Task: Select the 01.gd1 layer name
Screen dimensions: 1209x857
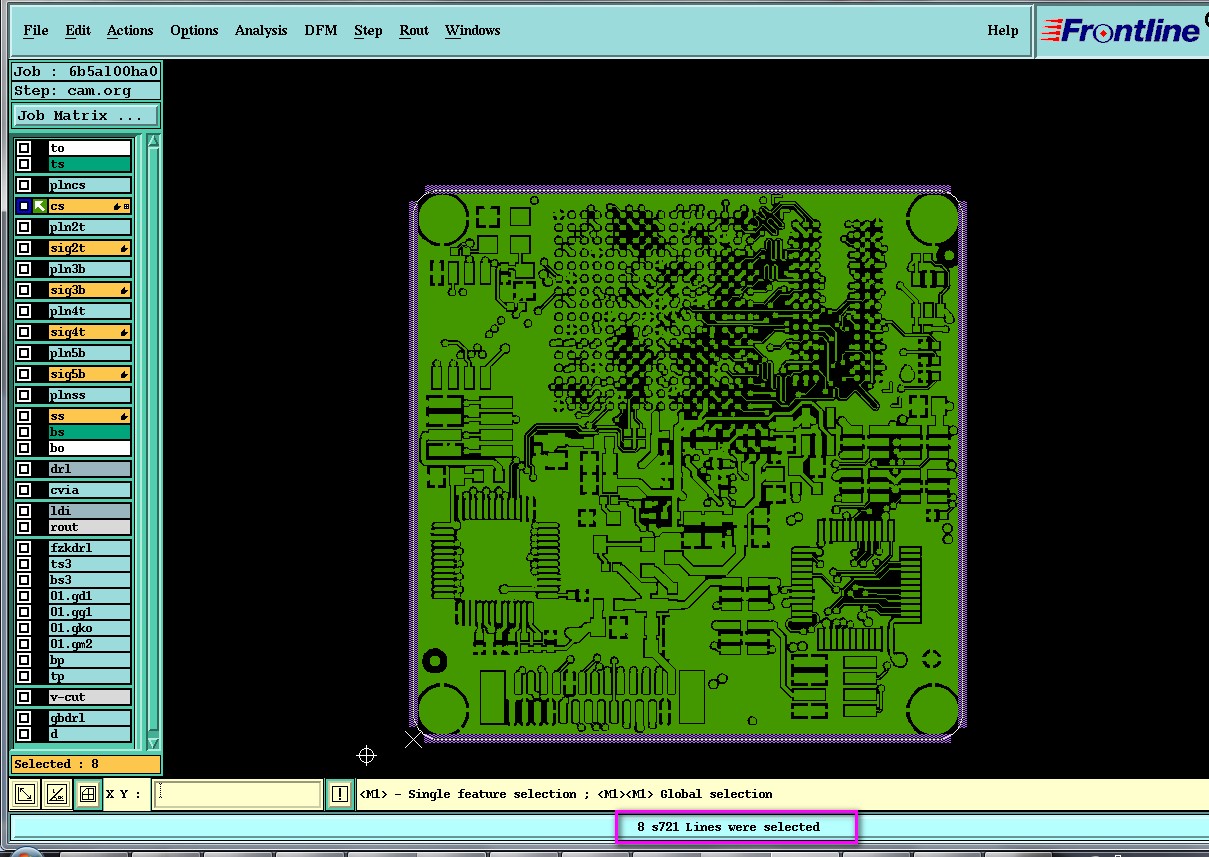Action: pyautogui.click(x=90, y=596)
